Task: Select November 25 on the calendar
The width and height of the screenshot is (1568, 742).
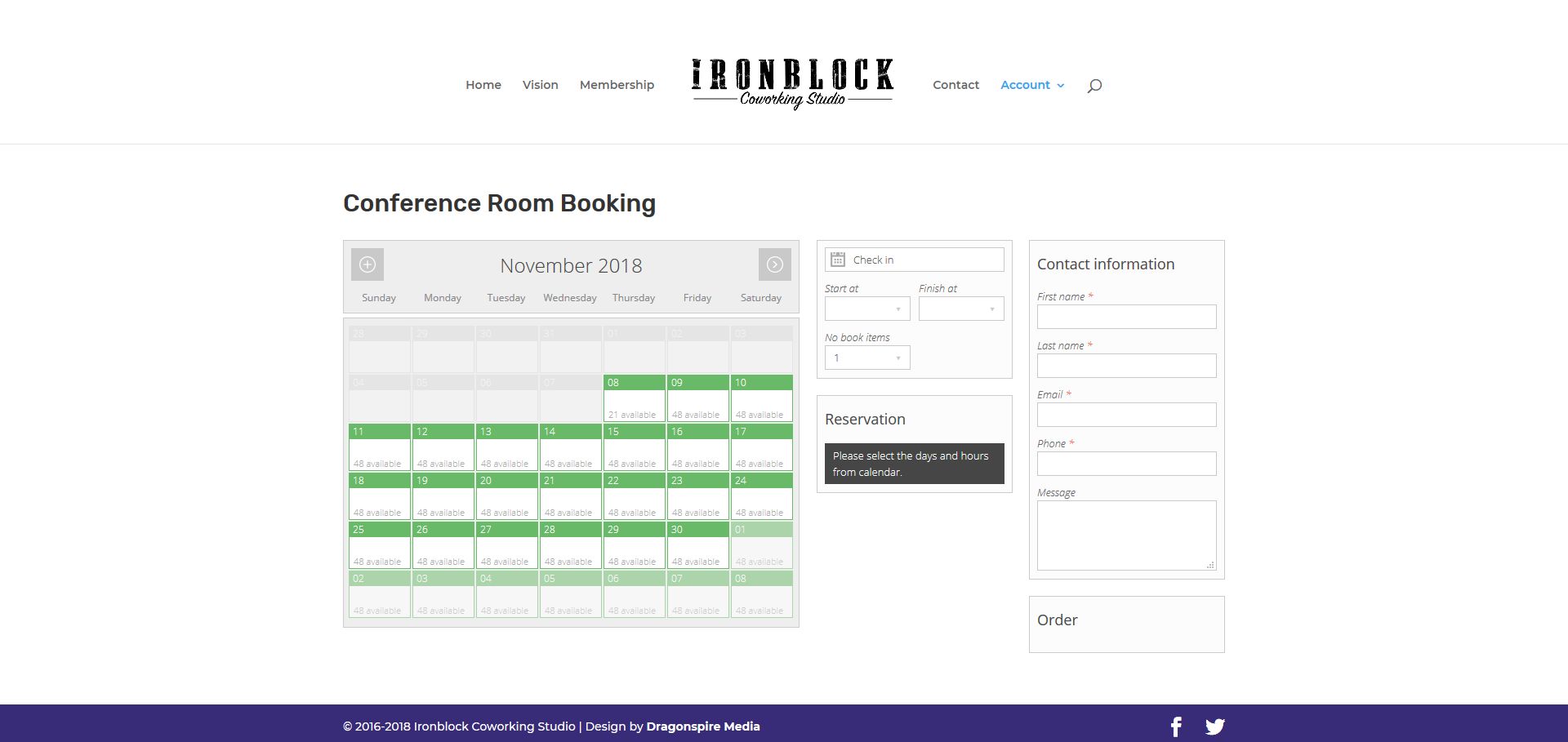Action: (380, 545)
